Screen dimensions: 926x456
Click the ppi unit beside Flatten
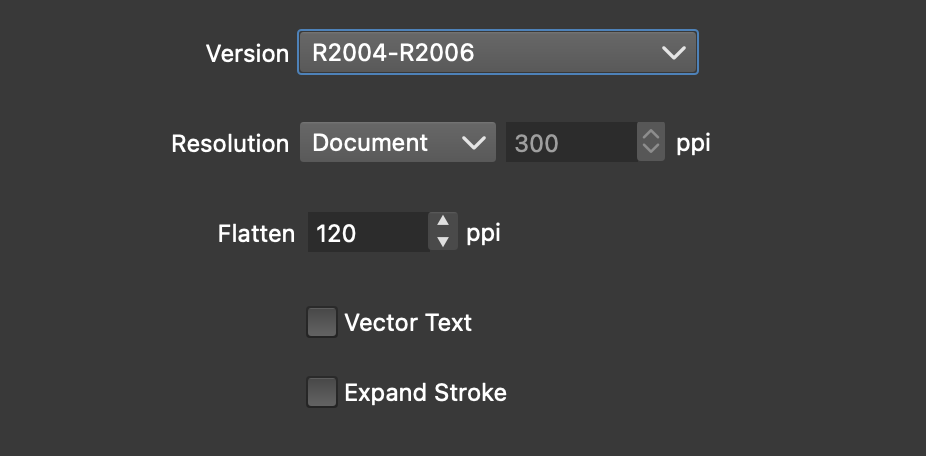[x=483, y=234]
